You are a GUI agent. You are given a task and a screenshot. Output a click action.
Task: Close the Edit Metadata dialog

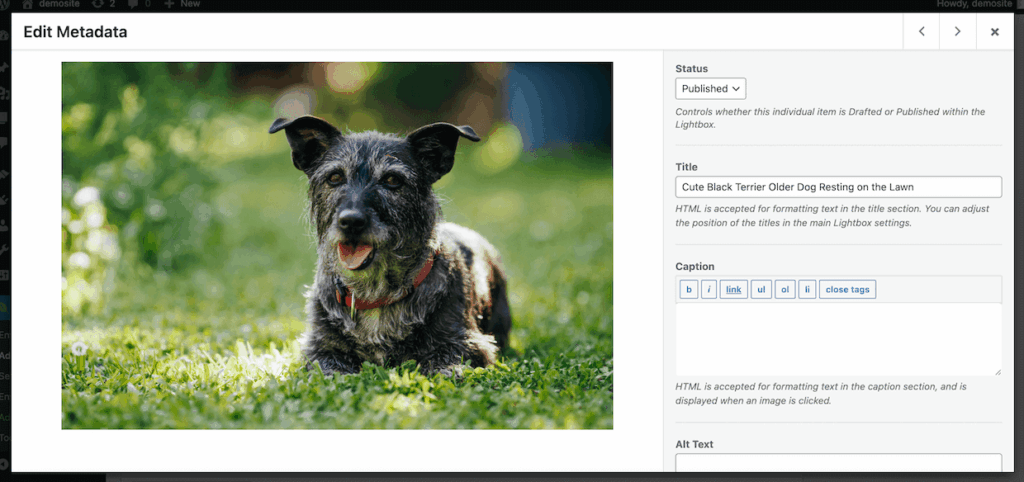994,32
